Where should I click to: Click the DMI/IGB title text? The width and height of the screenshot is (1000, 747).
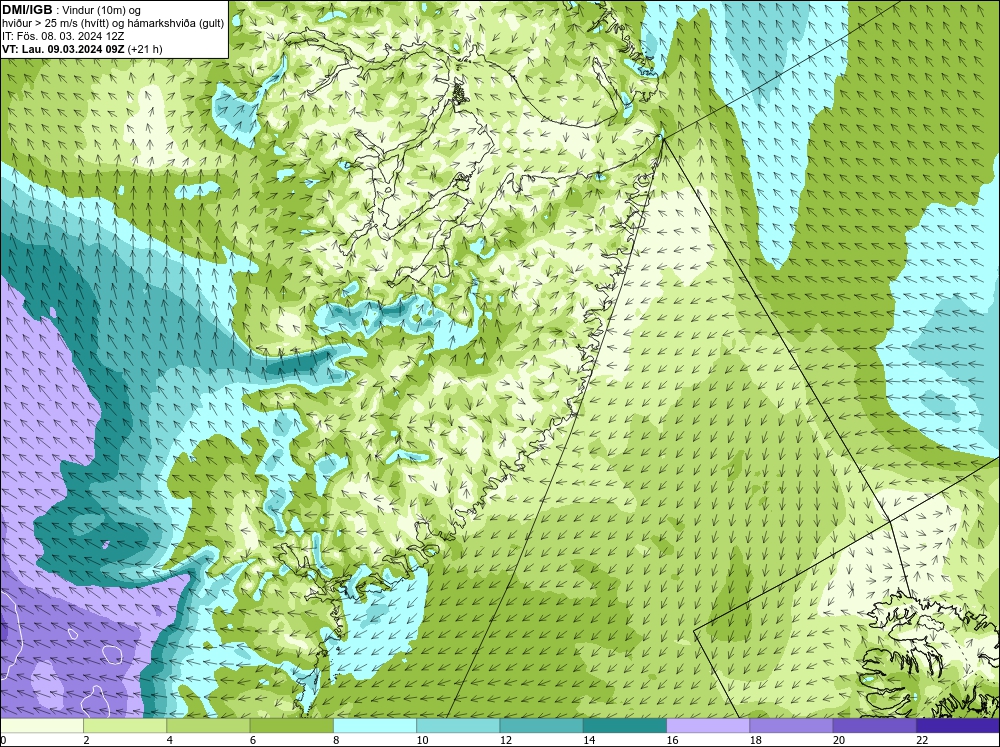pyautogui.click(x=27, y=10)
